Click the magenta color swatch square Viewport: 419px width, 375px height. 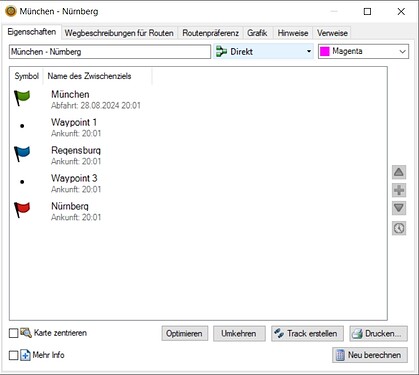point(325,51)
